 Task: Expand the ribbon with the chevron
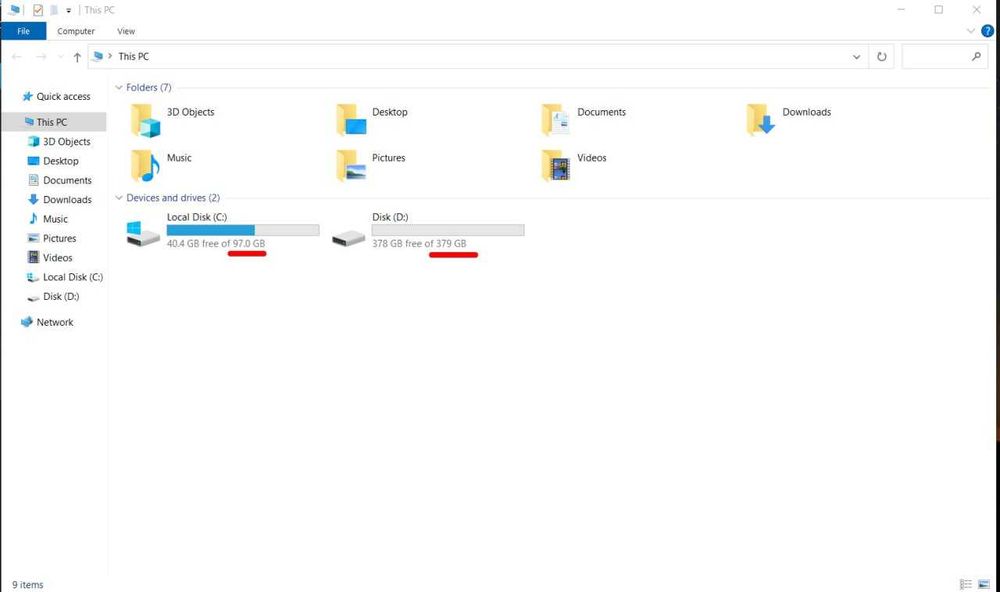pyautogui.click(x=971, y=31)
